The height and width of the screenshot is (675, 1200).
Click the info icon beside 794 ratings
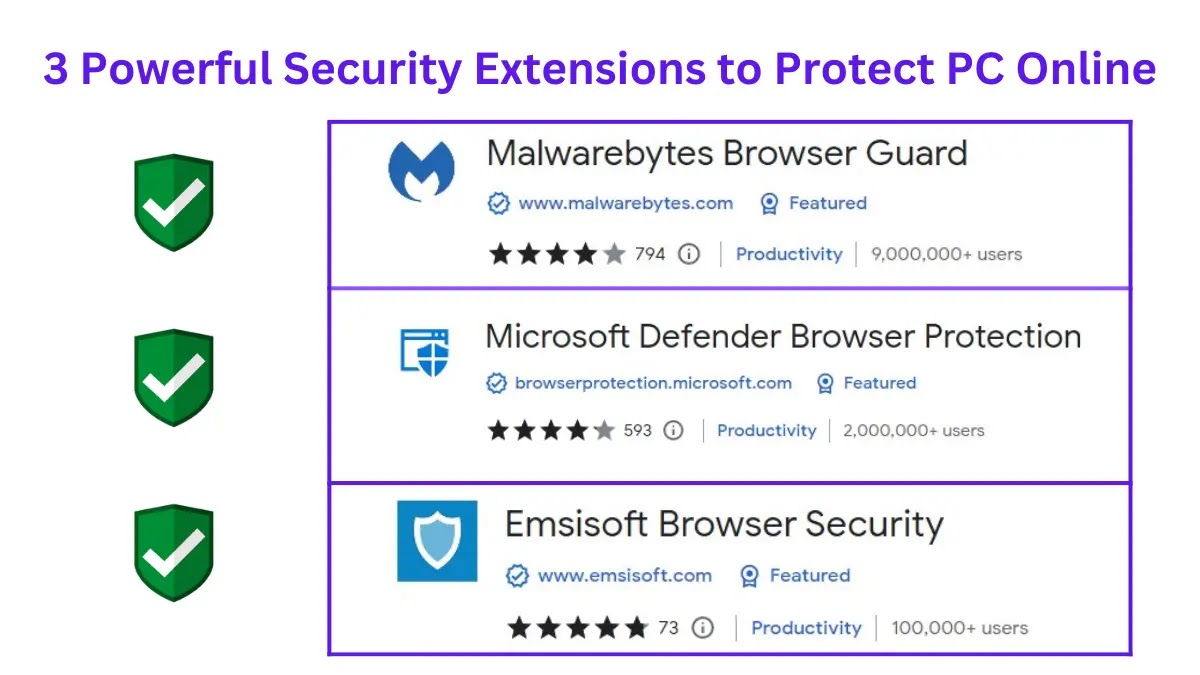tap(689, 254)
